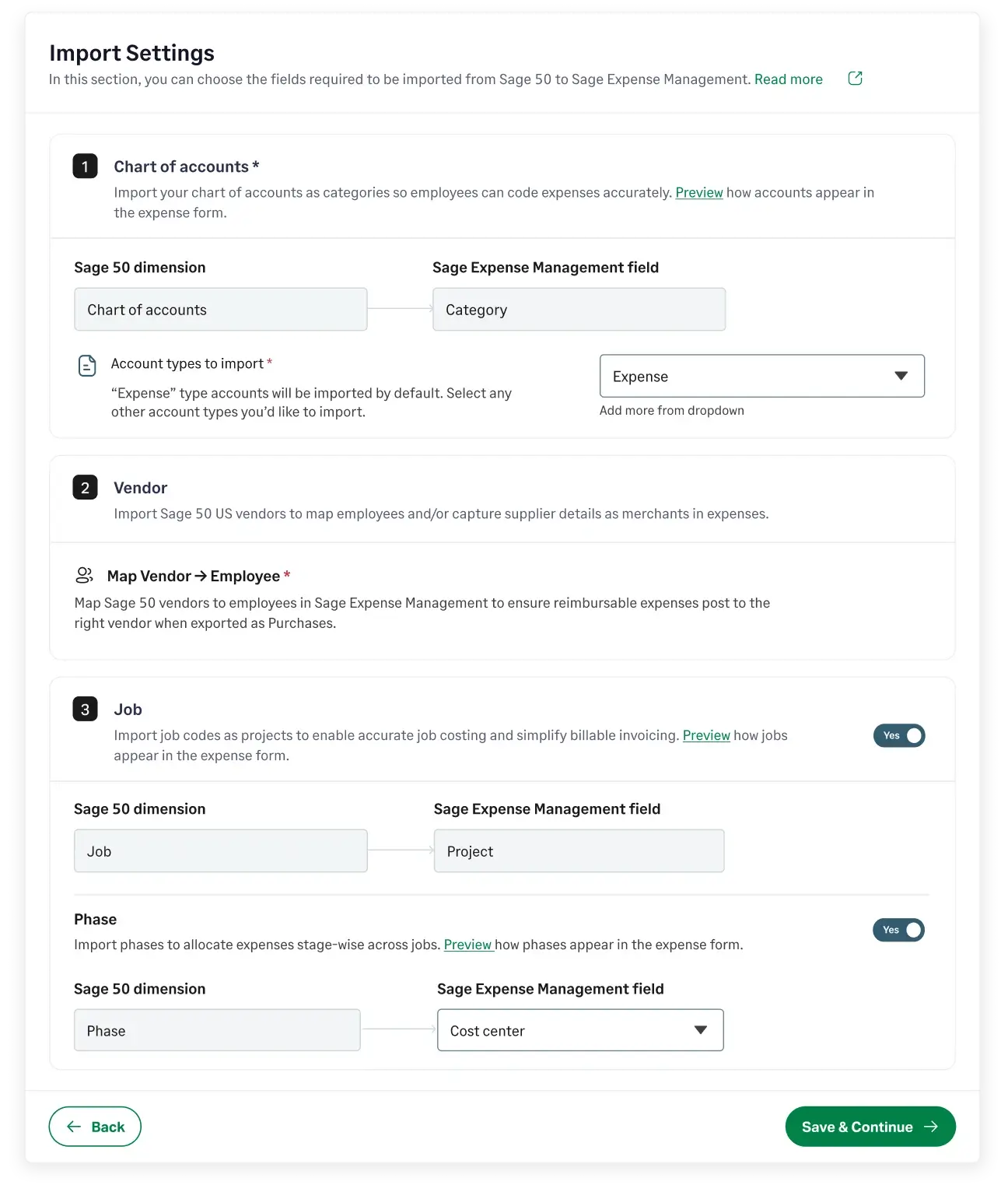Open the Preview link for phases
This screenshot has height=1185, width=1008.
point(467,944)
